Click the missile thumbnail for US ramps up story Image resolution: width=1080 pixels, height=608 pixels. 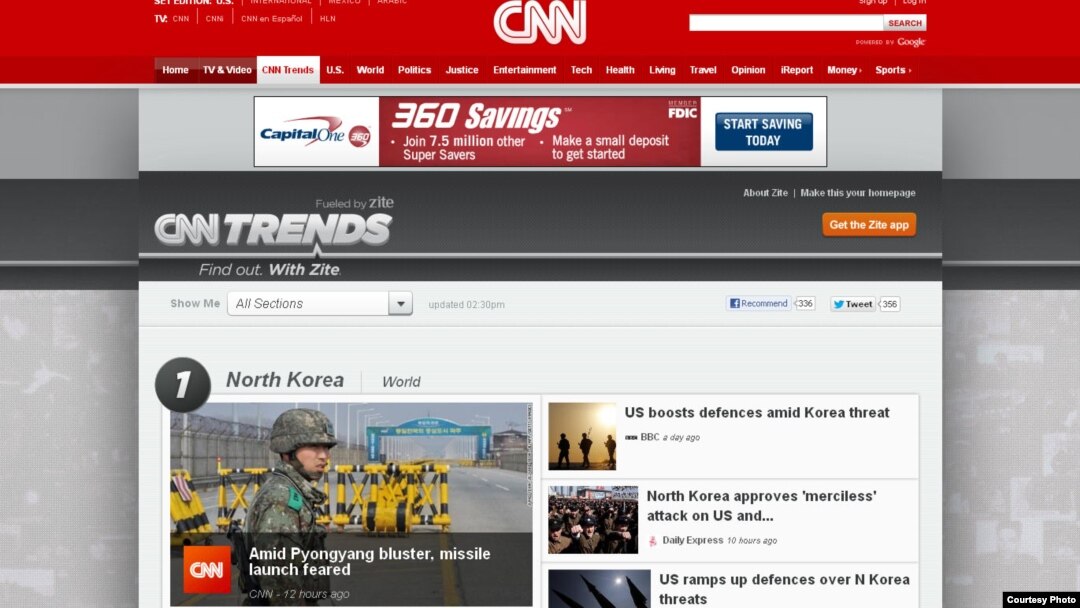pyautogui.click(x=599, y=588)
